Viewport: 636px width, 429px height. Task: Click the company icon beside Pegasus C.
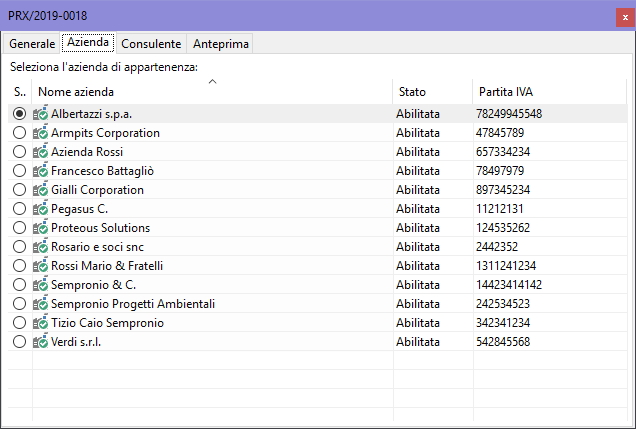[41, 209]
